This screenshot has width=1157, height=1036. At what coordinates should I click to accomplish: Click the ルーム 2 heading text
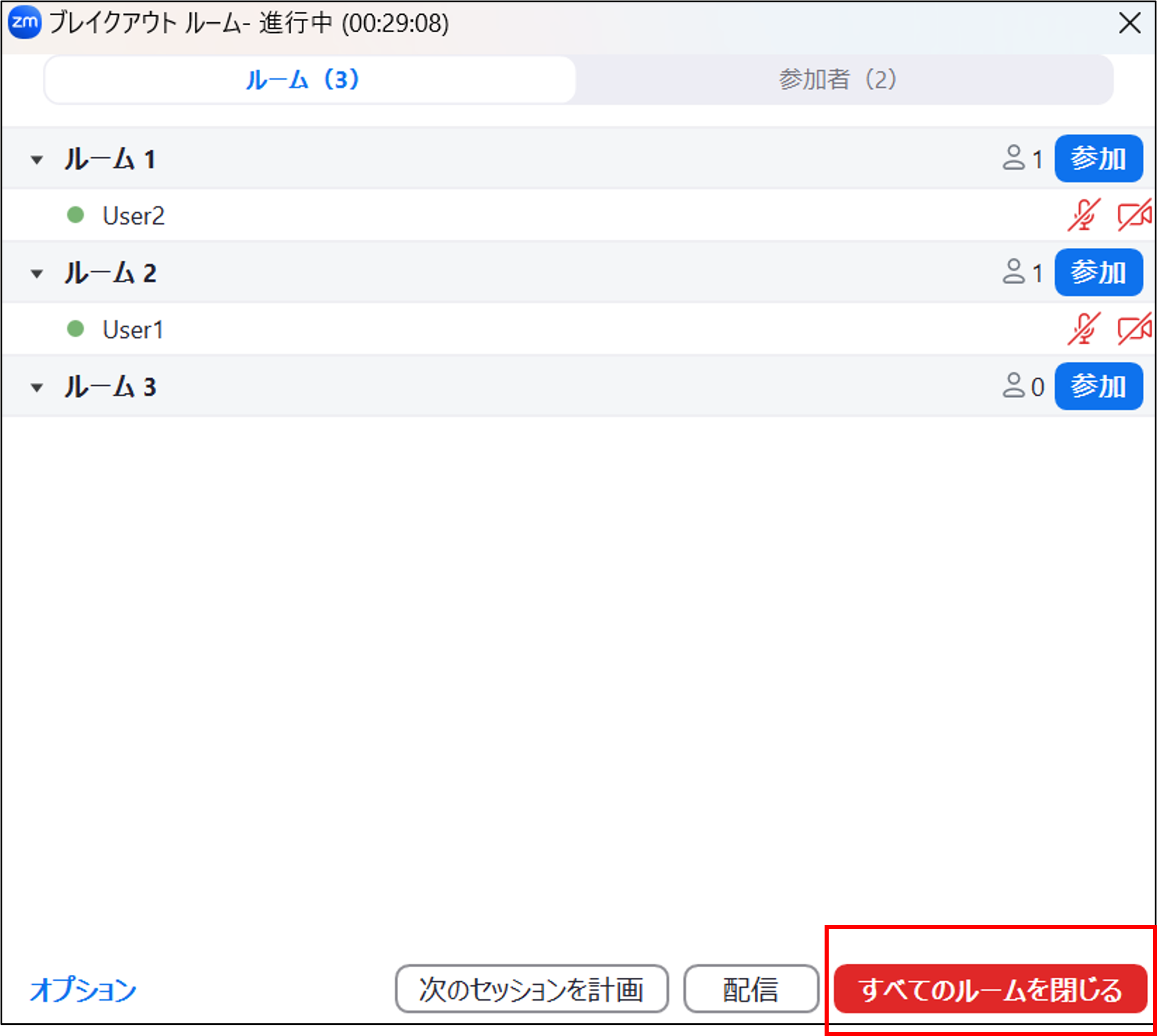110,273
